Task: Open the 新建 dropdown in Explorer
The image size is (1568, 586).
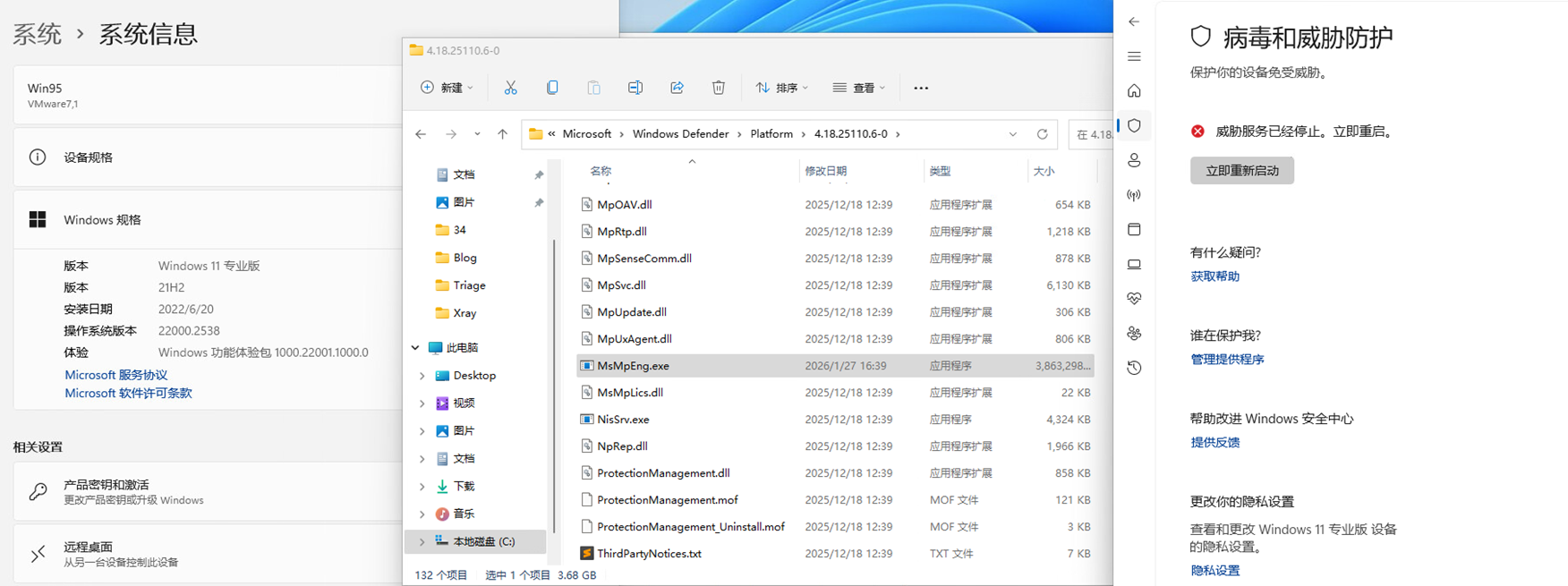Action: tap(447, 88)
